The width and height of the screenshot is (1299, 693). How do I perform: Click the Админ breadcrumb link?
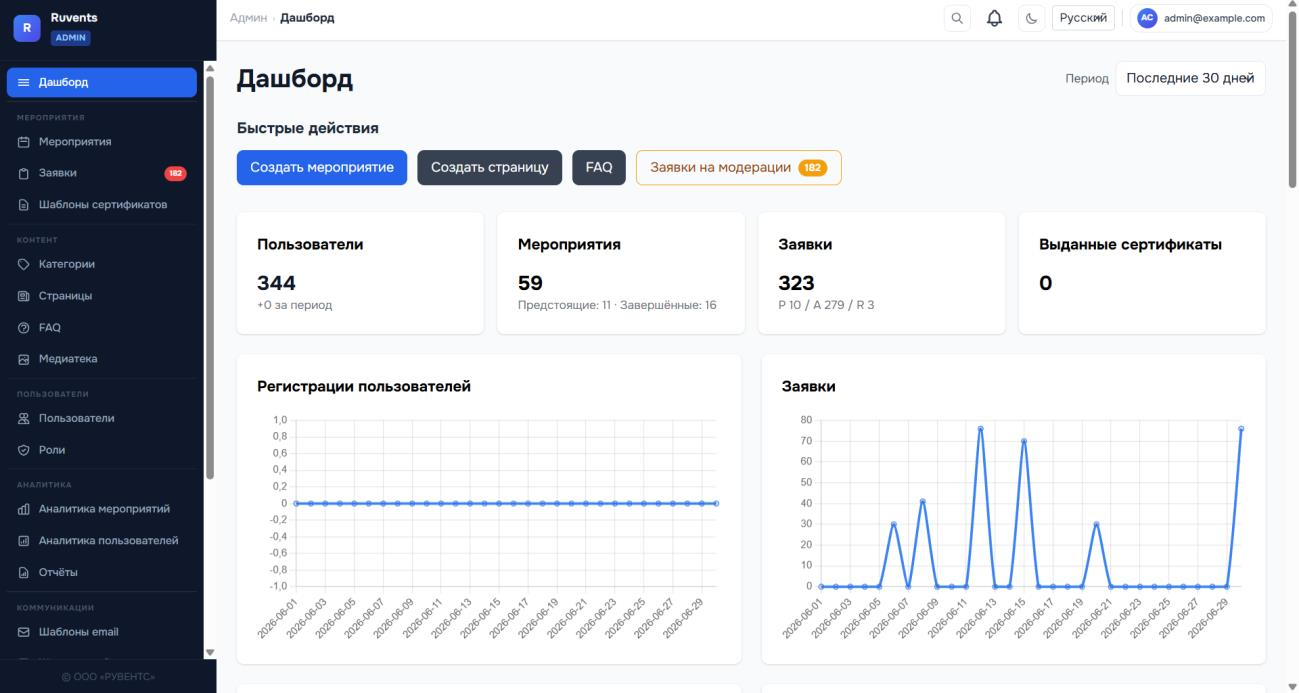coord(248,18)
